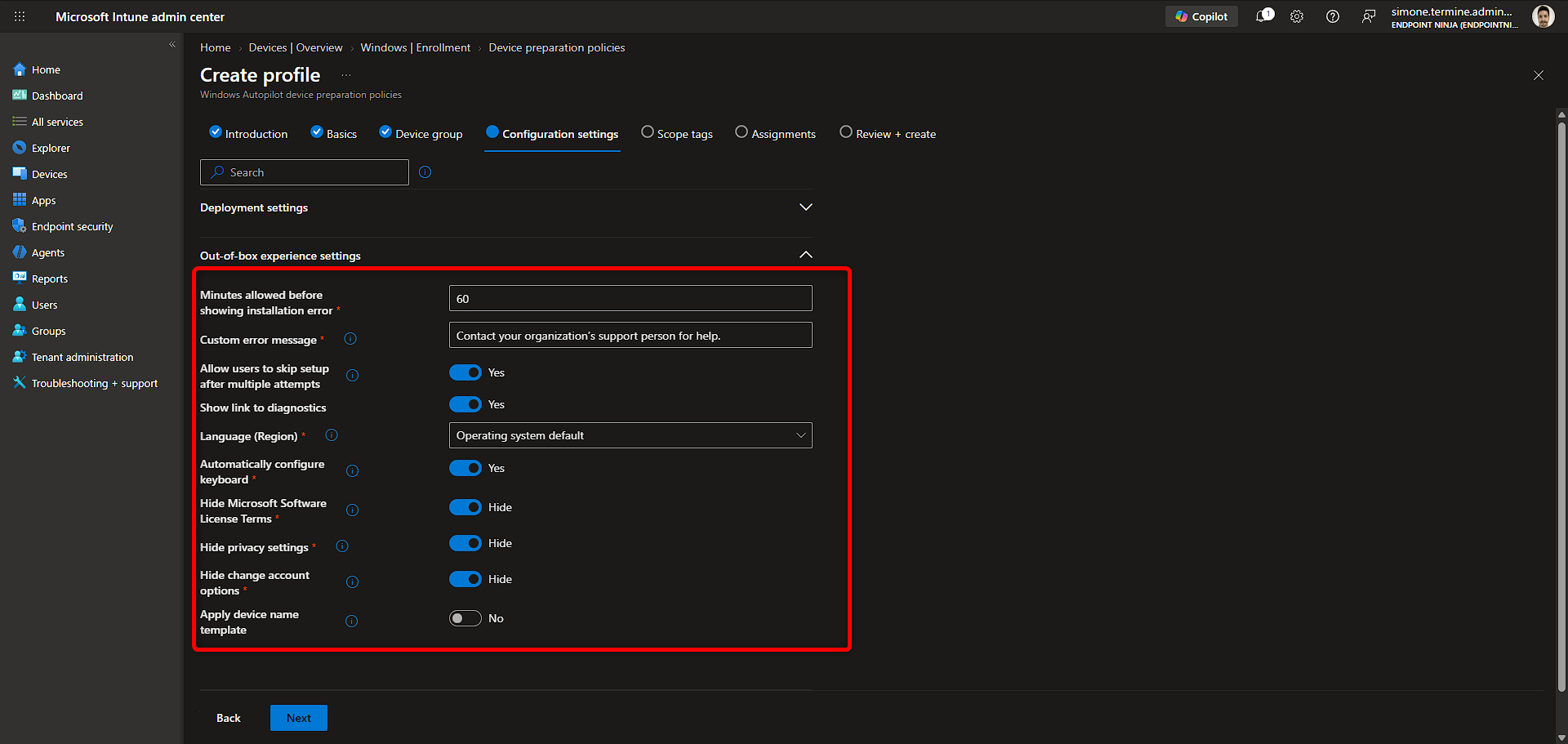Viewport: 1568px width, 744px height.
Task: Open the app launcher waffle icon
Action: (20, 16)
